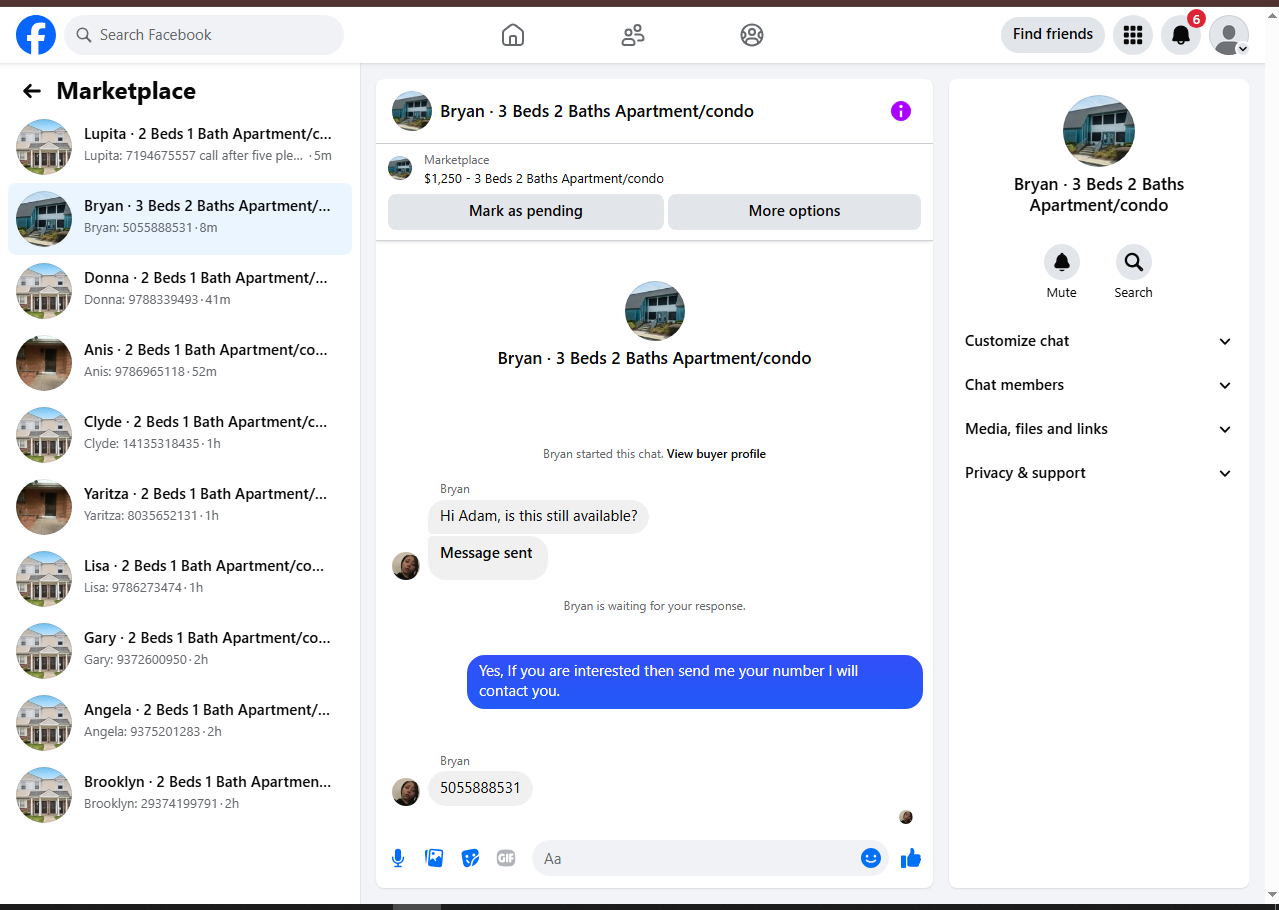Click Bryan's avatar beside 5055888531 message
The image size is (1279, 910).
(x=406, y=792)
